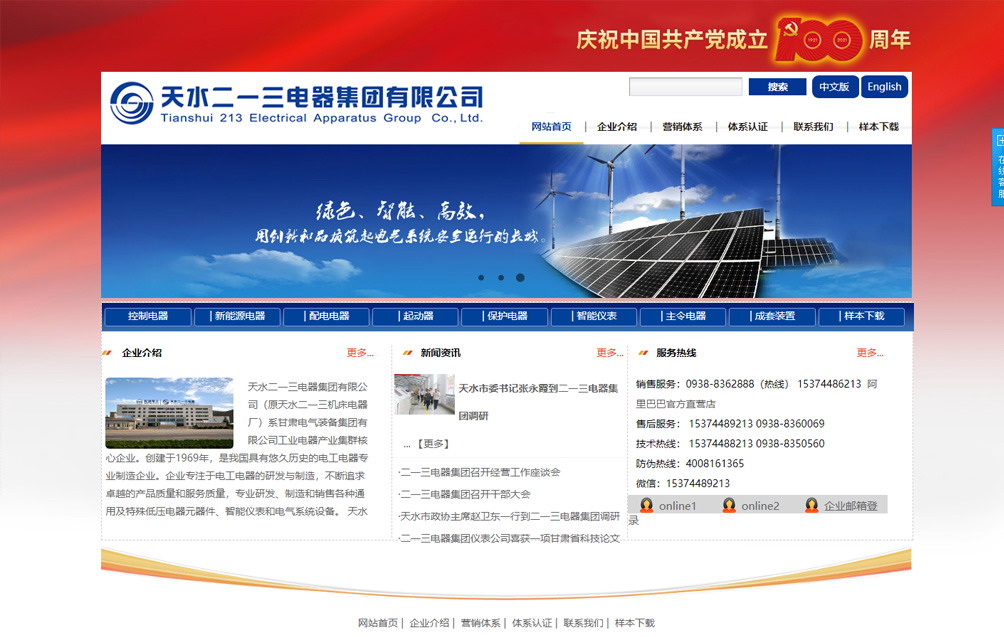Click the 服务热线 section heading

676,353
